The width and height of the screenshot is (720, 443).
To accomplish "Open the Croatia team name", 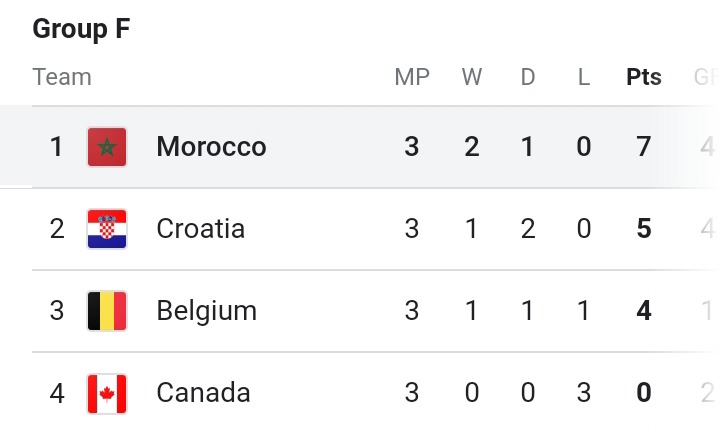I will pos(201,229).
